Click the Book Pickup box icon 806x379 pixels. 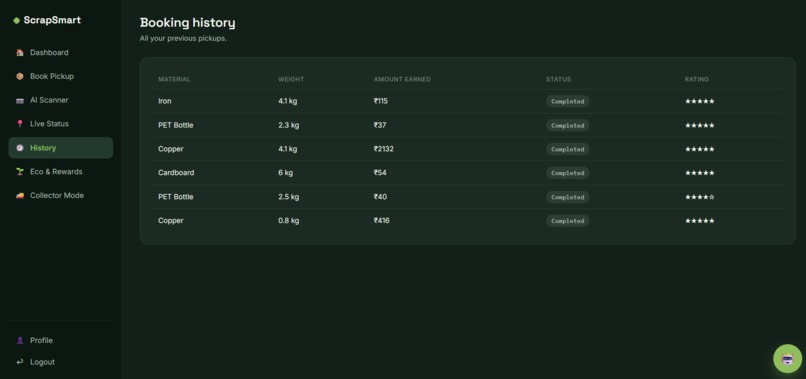(x=20, y=76)
